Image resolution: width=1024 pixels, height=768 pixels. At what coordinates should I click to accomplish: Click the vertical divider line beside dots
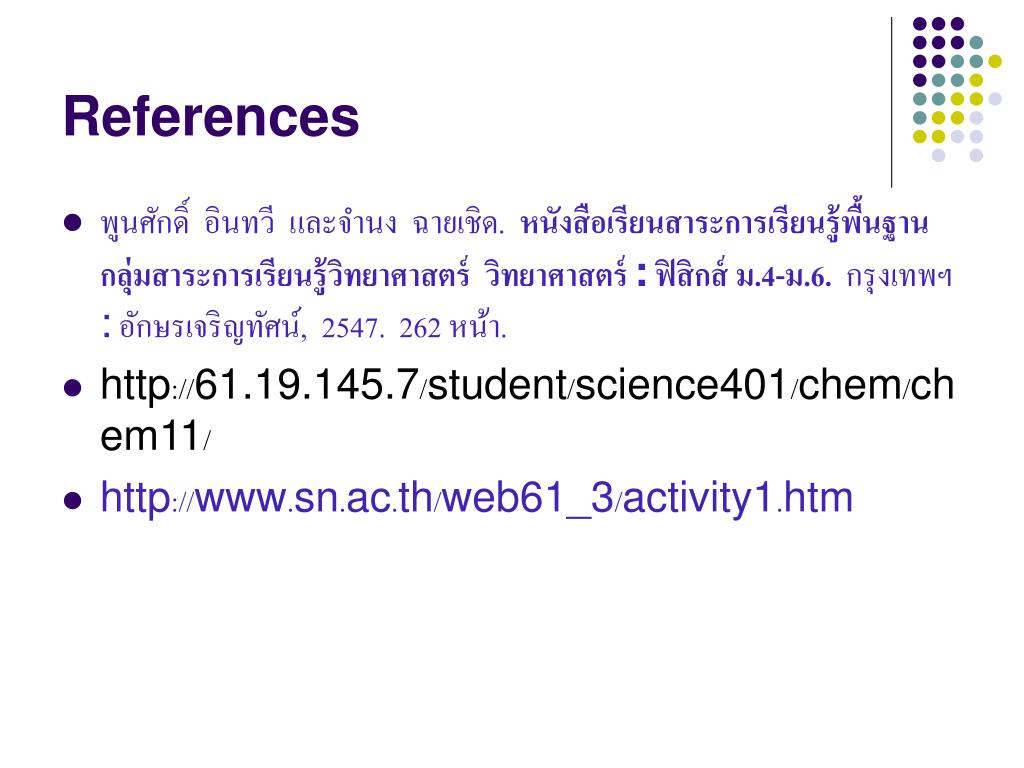click(x=891, y=103)
